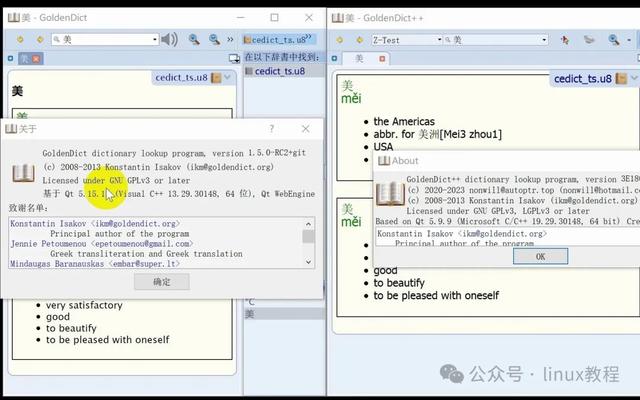The height and width of the screenshot is (400, 640).
Task: Click cedict_ts.u8 article header icon in GoldenDict
Action: coord(216,78)
